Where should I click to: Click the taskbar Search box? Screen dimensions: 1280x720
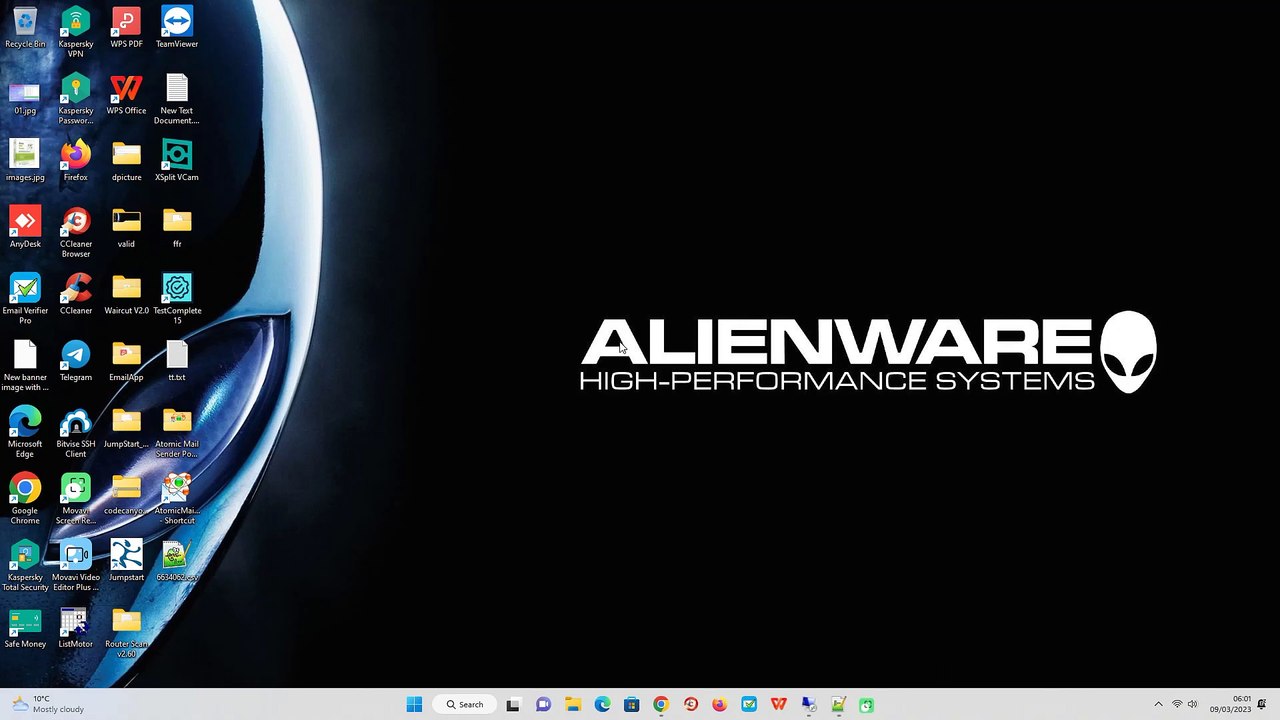coord(465,704)
